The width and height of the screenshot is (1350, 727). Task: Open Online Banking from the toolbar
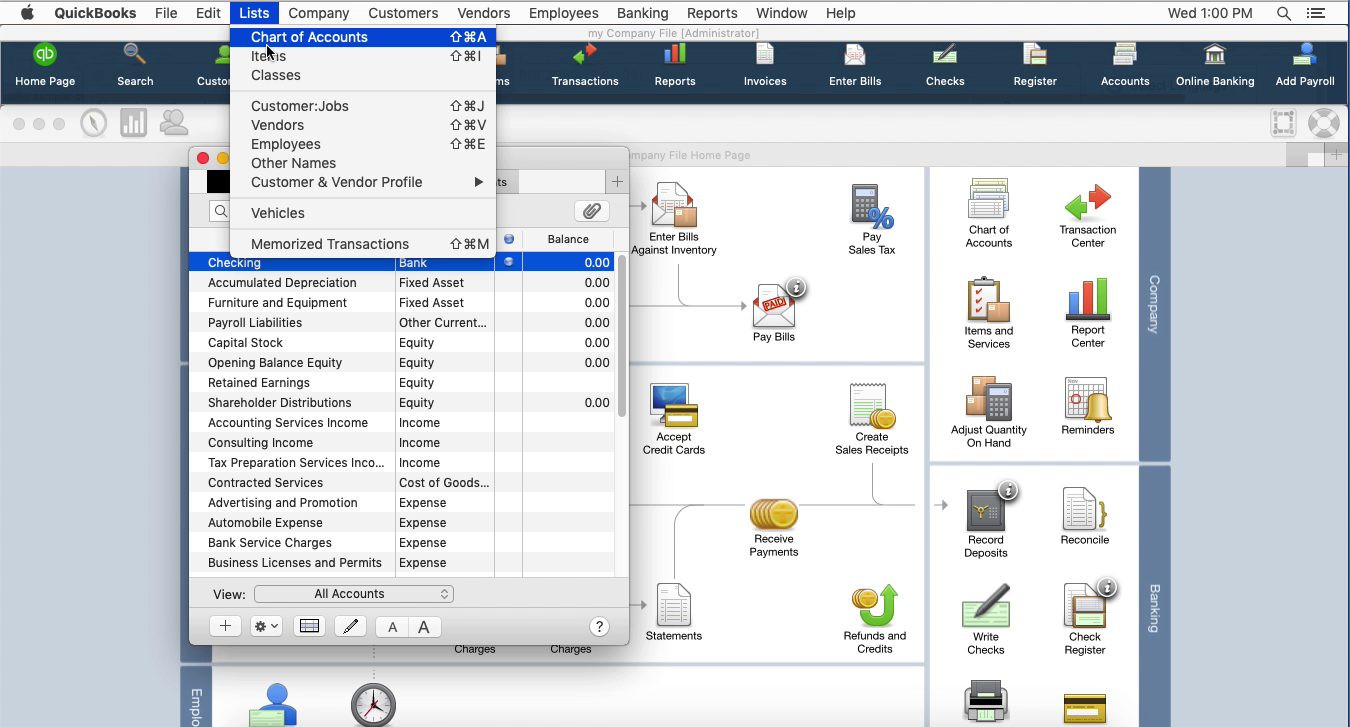point(1215,65)
